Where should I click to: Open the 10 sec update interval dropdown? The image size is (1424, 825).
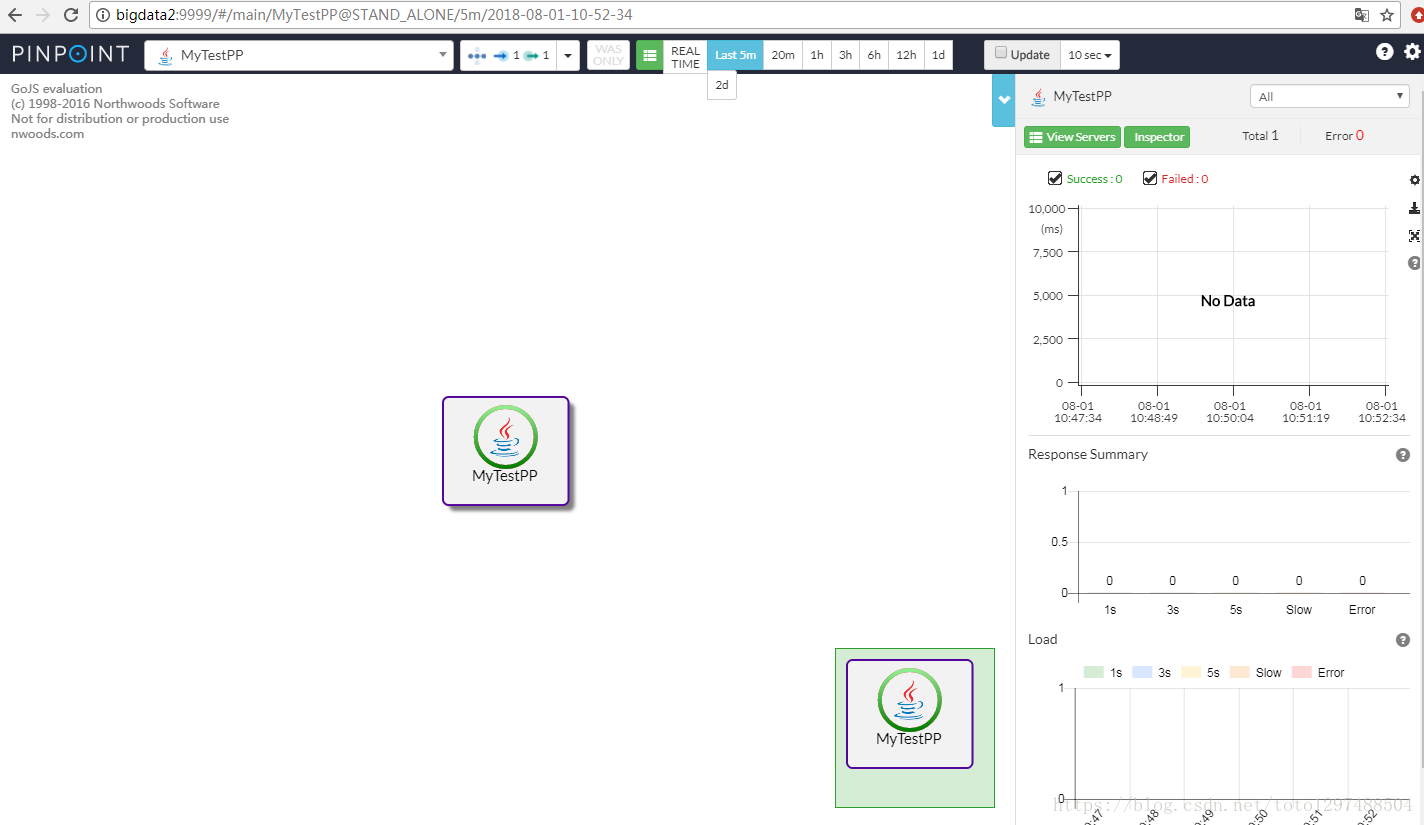coord(1090,55)
